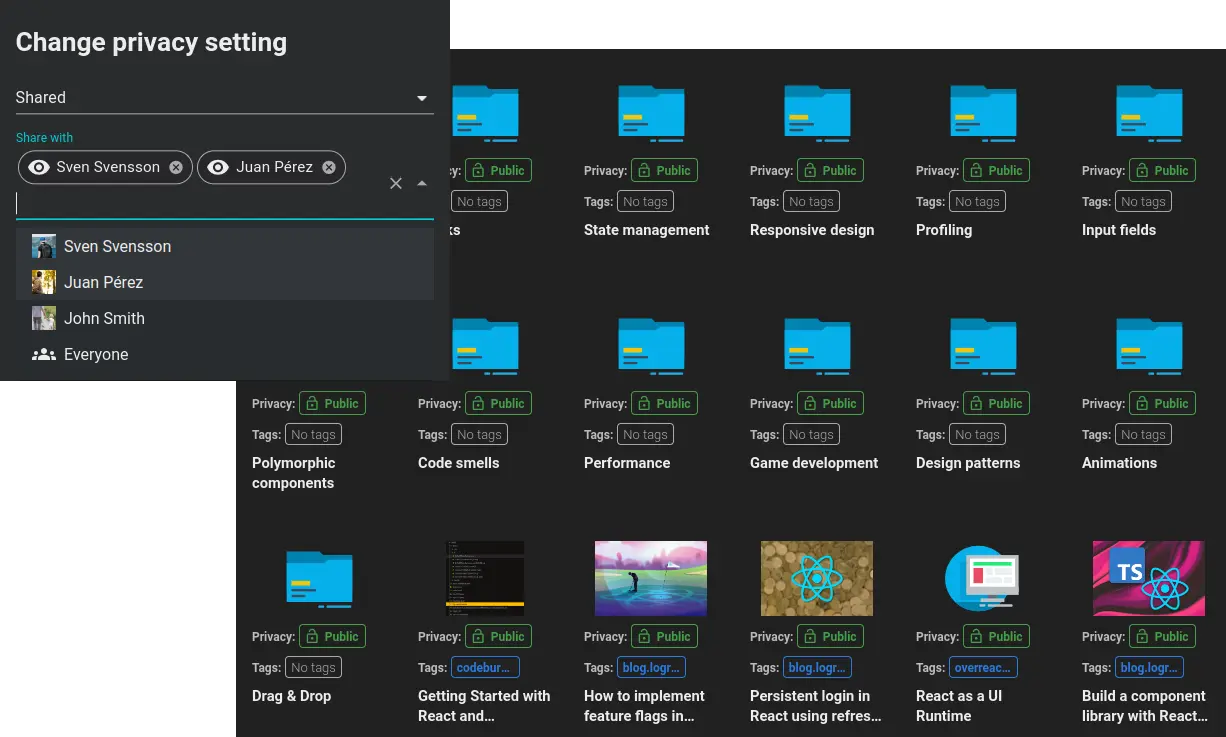Click Public privacy badge on Profiling
This screenshot has height=737, width=1226.
coord(997,170)
